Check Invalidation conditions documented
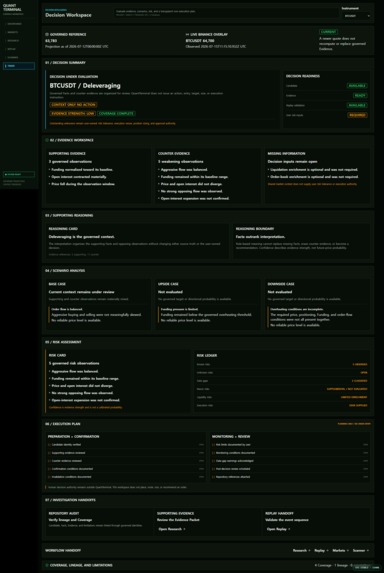 pos(49,477)
